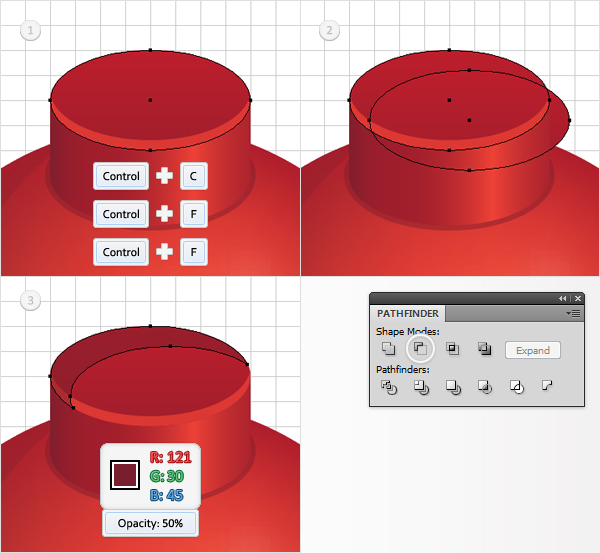Click the dark red fill color swatch
The width and height of the screenshot is (600, 553).
coord(125,475)
